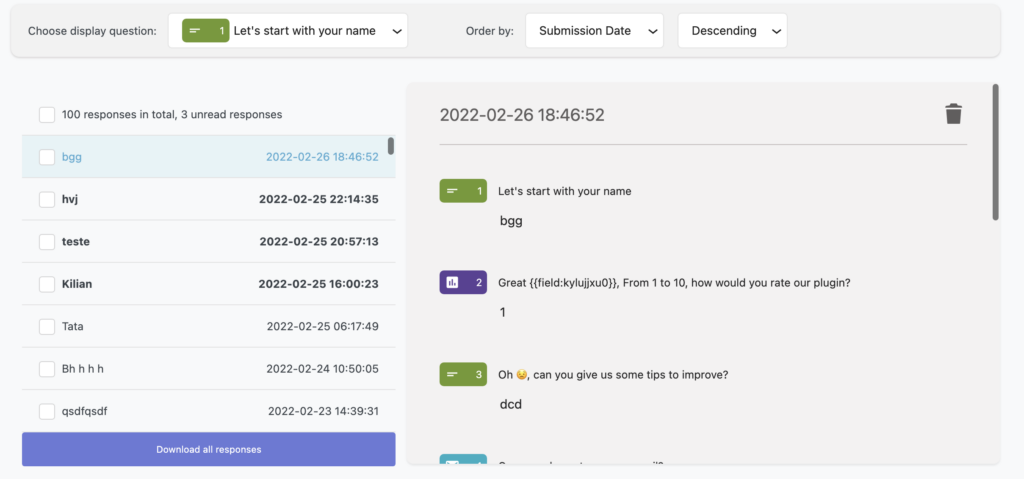
Task: Check the teste response checkbox
Action: [47, 242]
